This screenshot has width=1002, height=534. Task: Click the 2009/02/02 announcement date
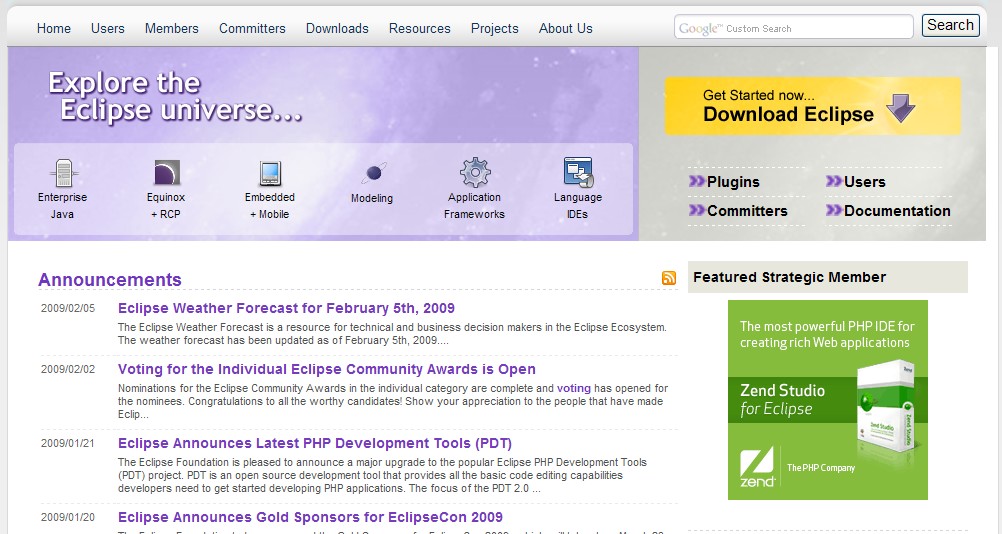[x=68, y=369]
